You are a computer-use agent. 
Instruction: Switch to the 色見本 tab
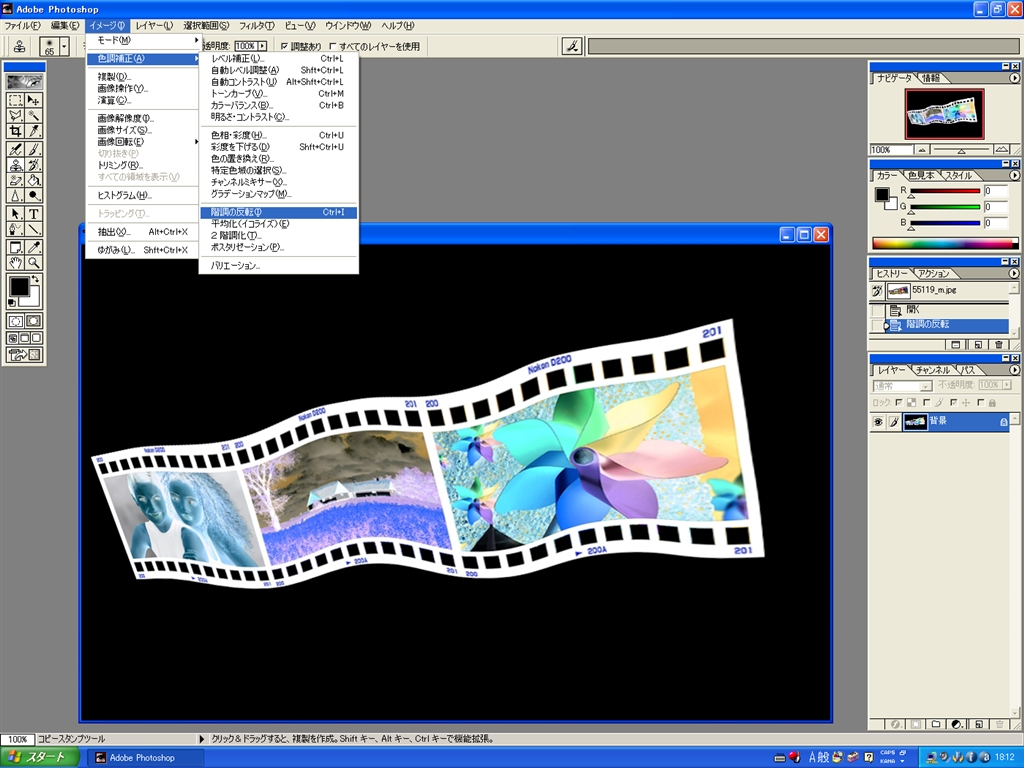921,176
